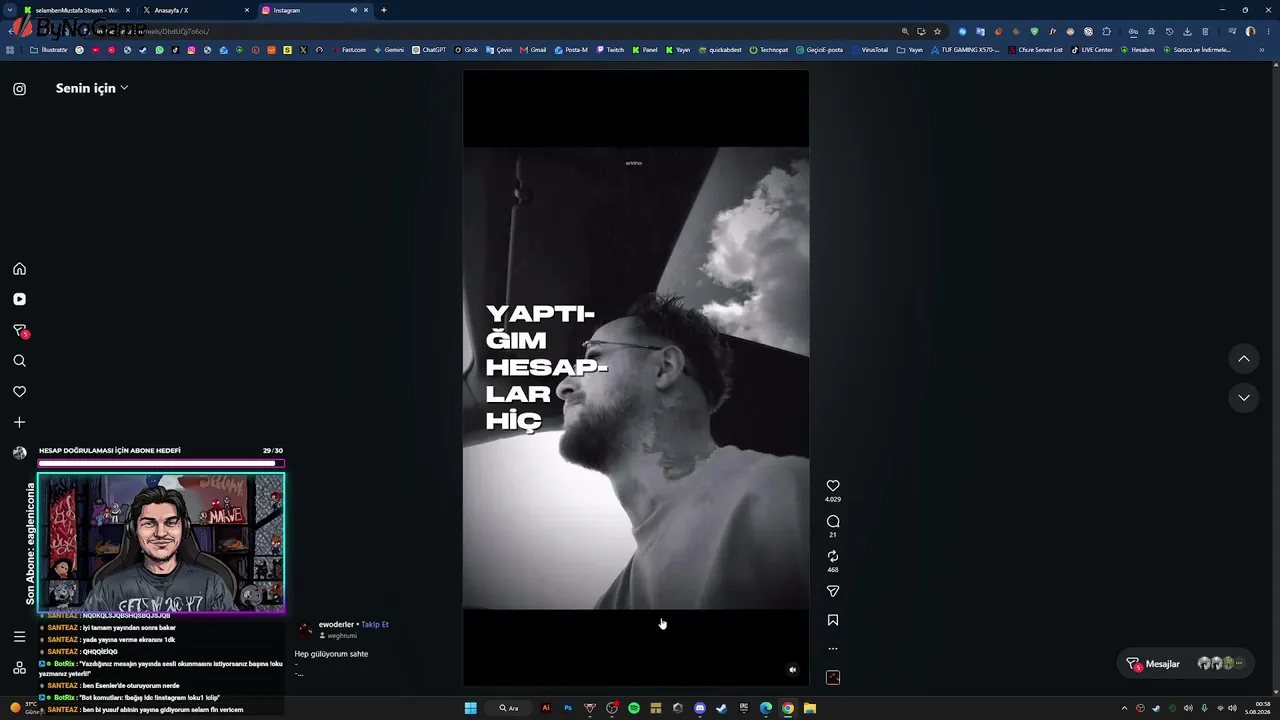Viewport: 1280px width, 720px height.
Task: Open the browser zoom magnifier icon
Action: pyautogui.click(x=905, y=31)
